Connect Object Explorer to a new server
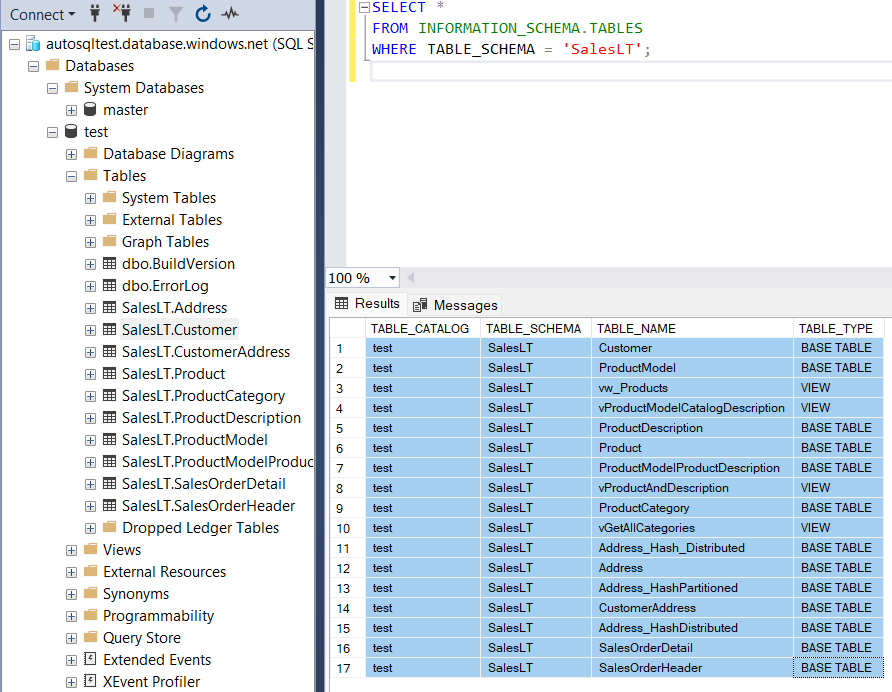 pos(93,14)
